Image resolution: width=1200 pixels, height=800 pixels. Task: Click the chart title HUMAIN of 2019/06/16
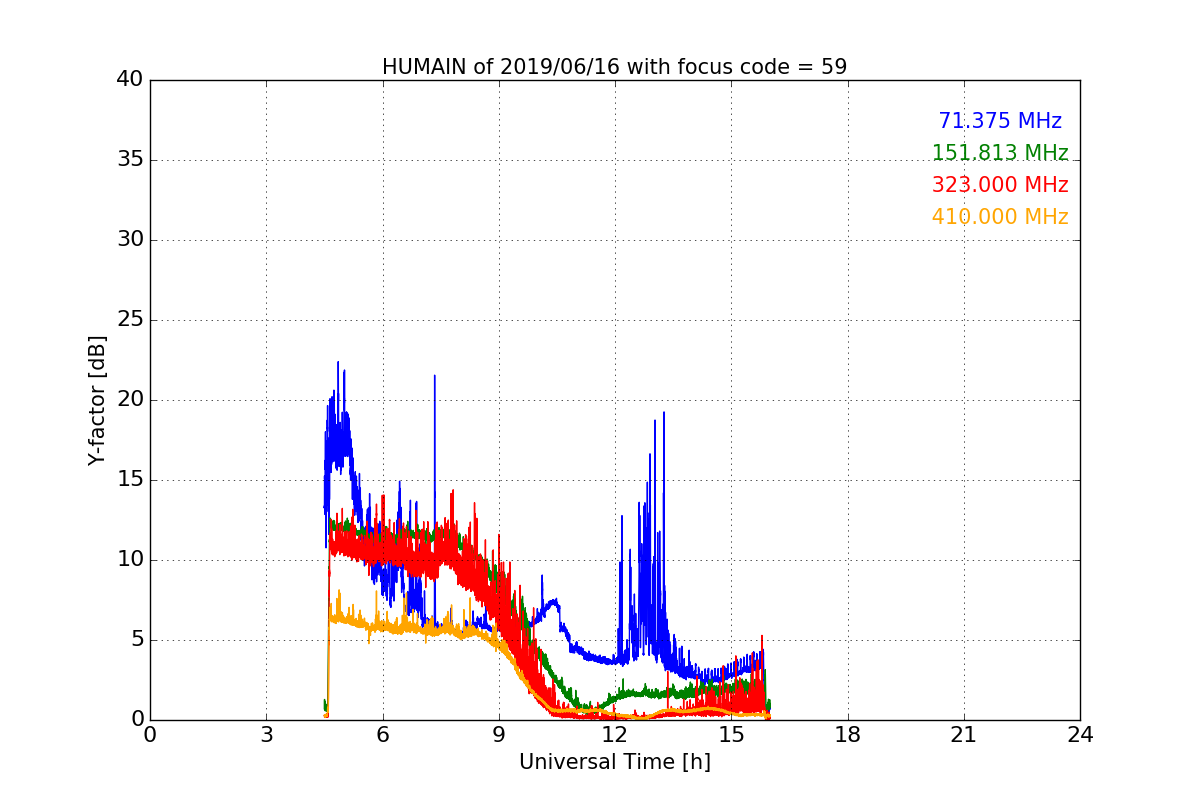(x=614, y=67)
